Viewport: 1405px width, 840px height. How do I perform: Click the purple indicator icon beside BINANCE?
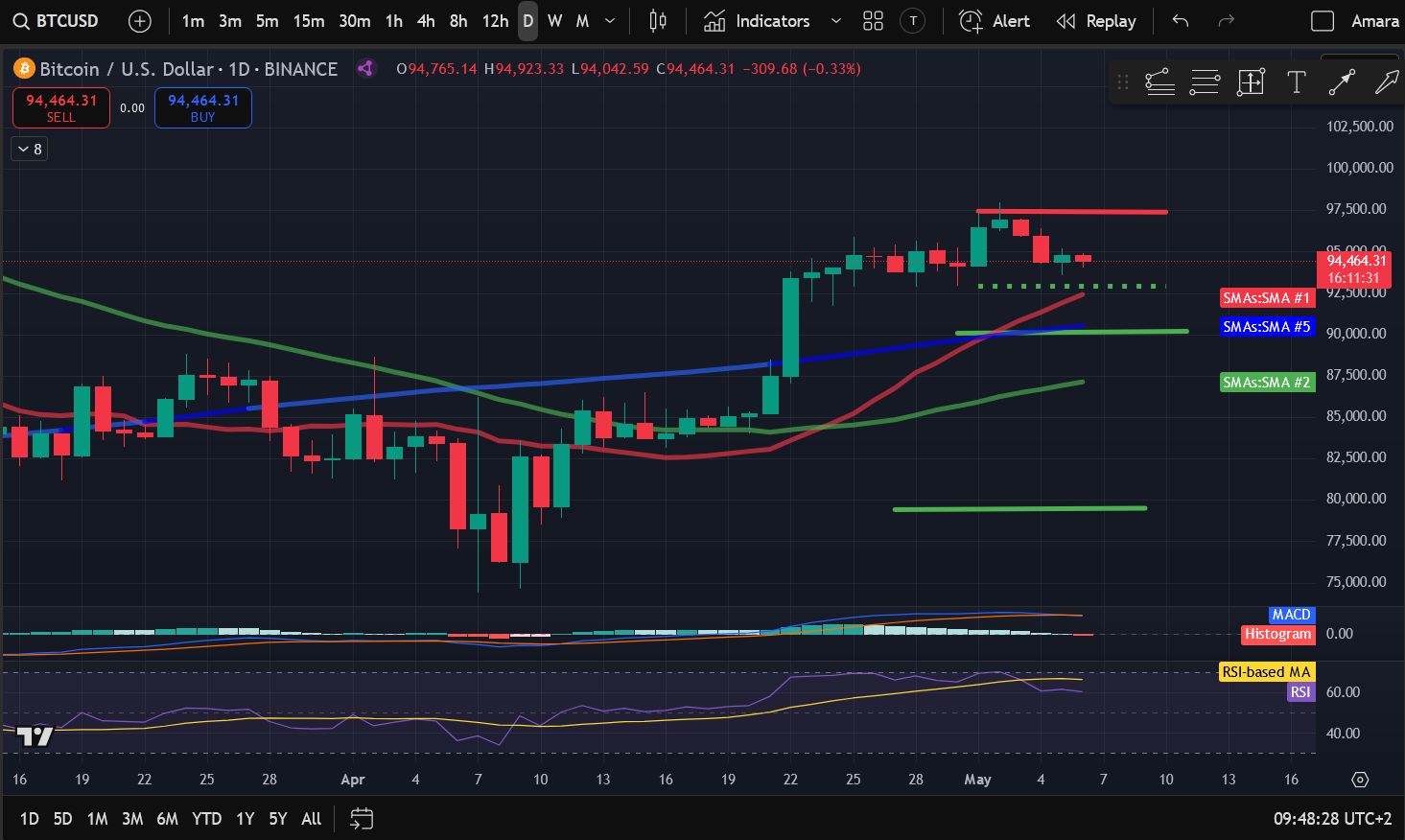(x=365, y=69)
